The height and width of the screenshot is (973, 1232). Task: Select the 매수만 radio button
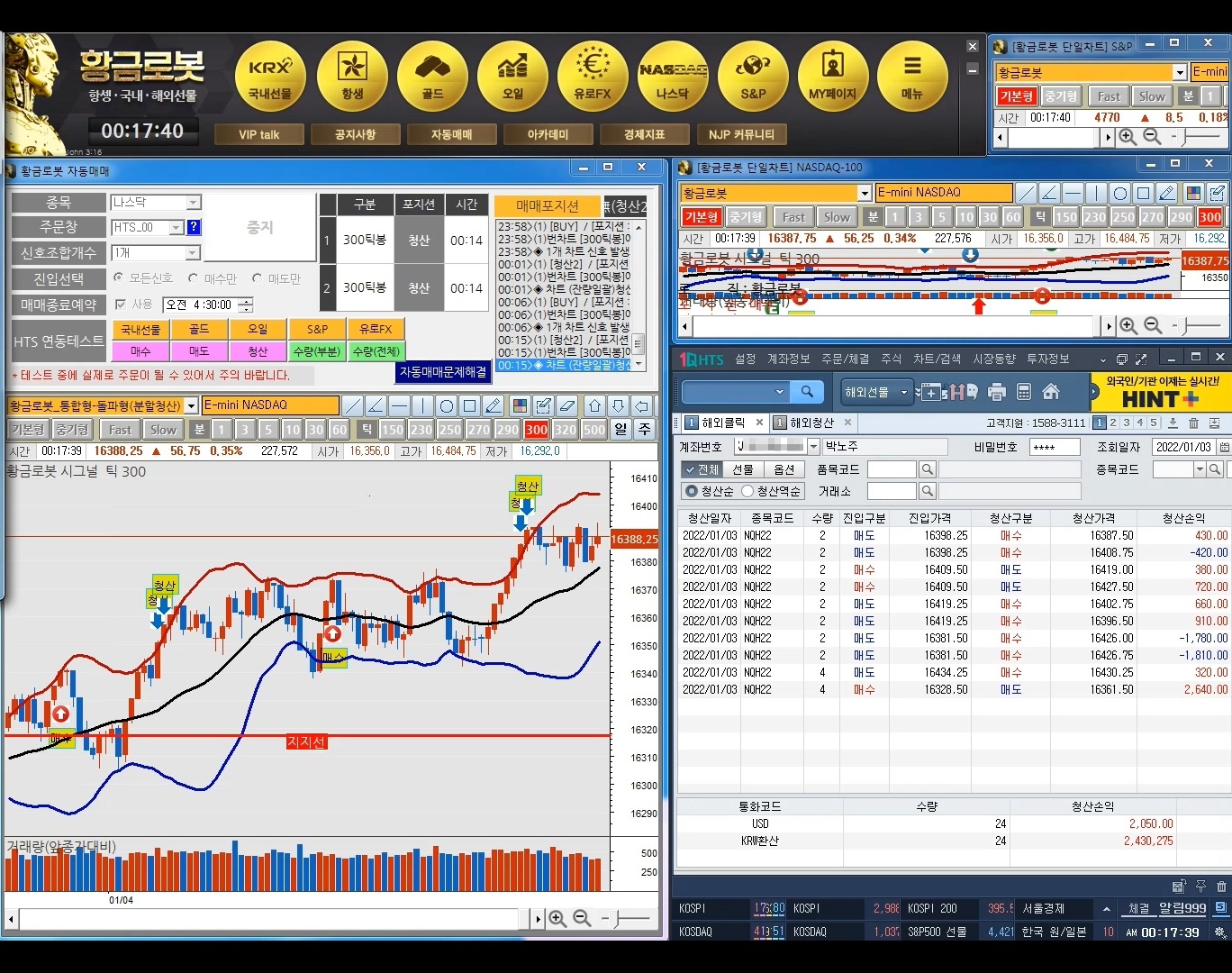click(x=193, y=278)
